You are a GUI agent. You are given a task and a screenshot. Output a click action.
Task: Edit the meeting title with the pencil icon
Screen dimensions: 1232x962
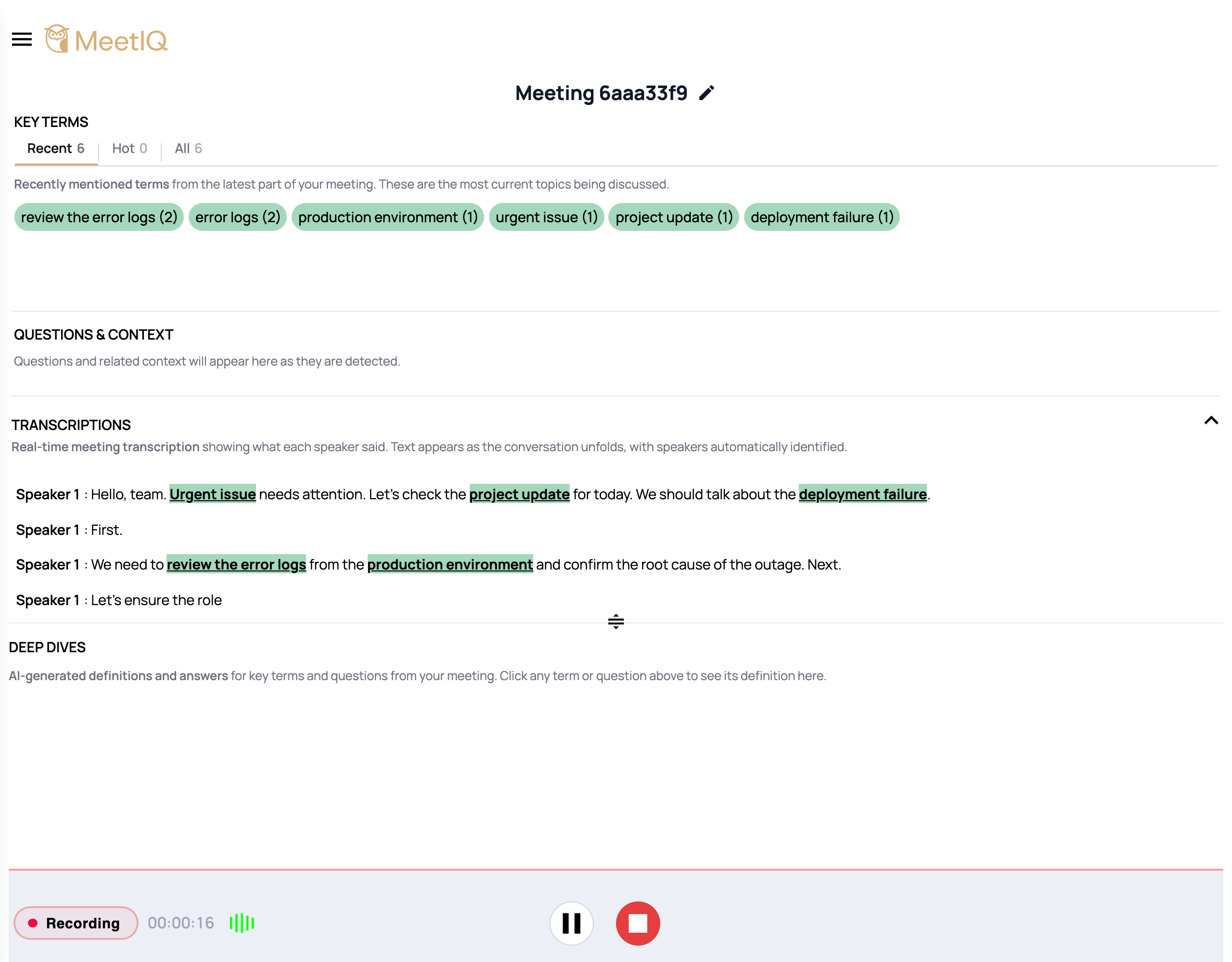(x=706, y=93)
